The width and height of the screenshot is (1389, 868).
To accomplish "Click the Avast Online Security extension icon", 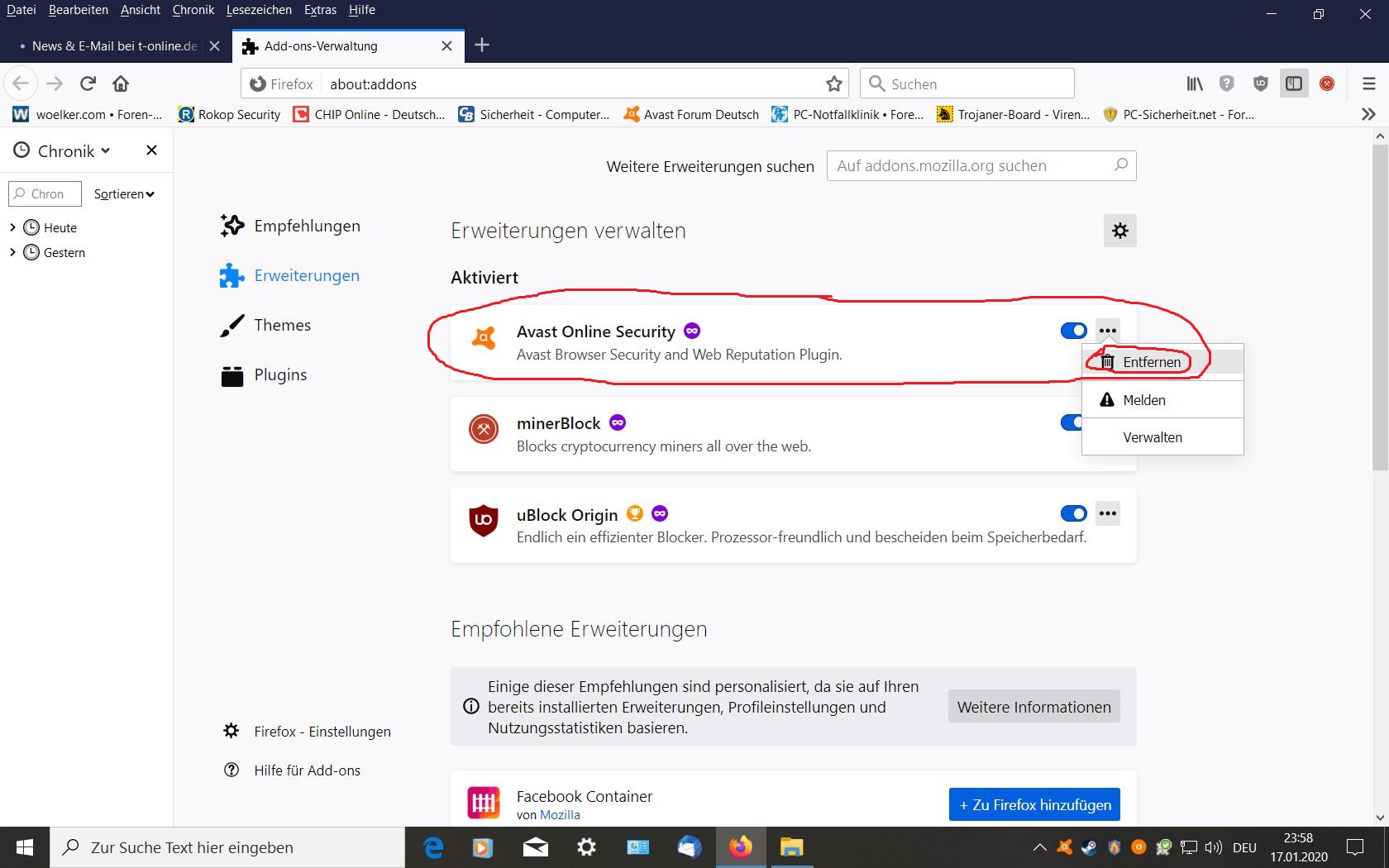I will [484, 338].
